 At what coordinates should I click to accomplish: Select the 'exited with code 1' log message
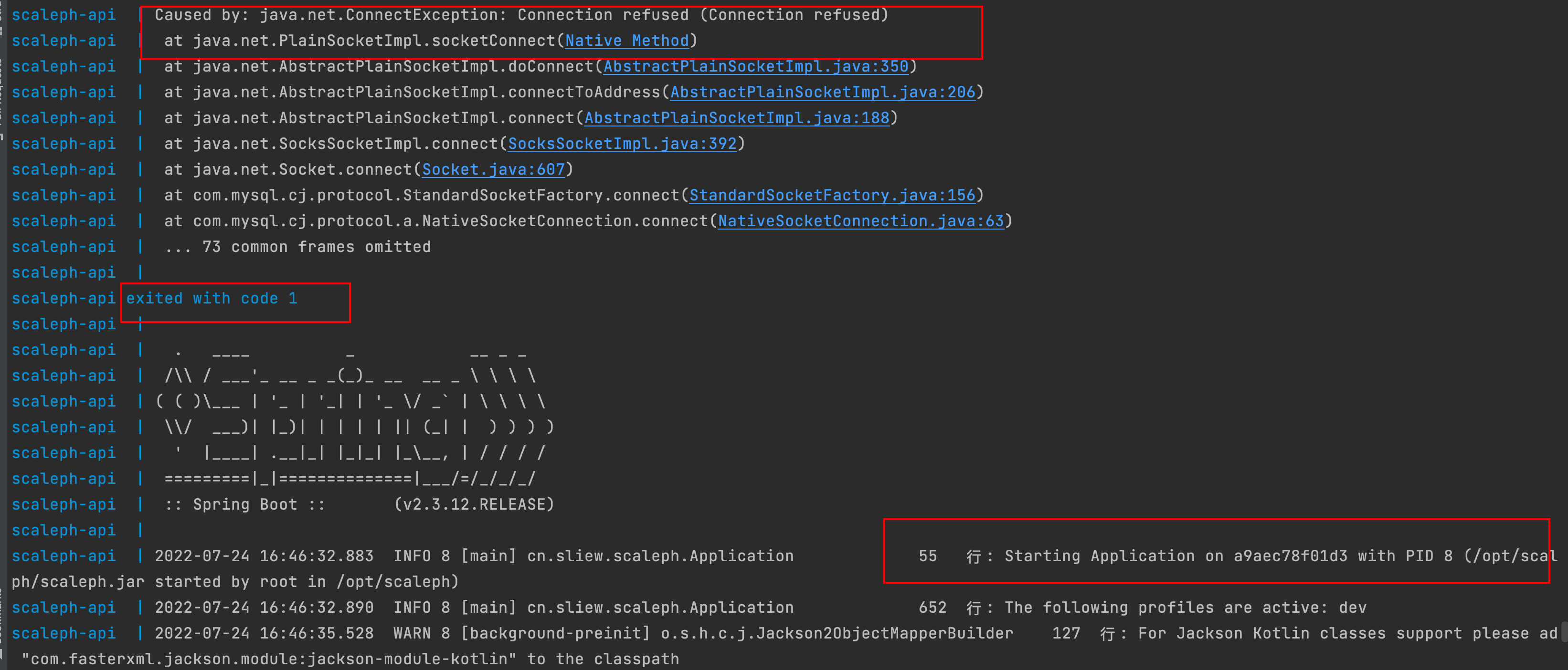(211, 298)
